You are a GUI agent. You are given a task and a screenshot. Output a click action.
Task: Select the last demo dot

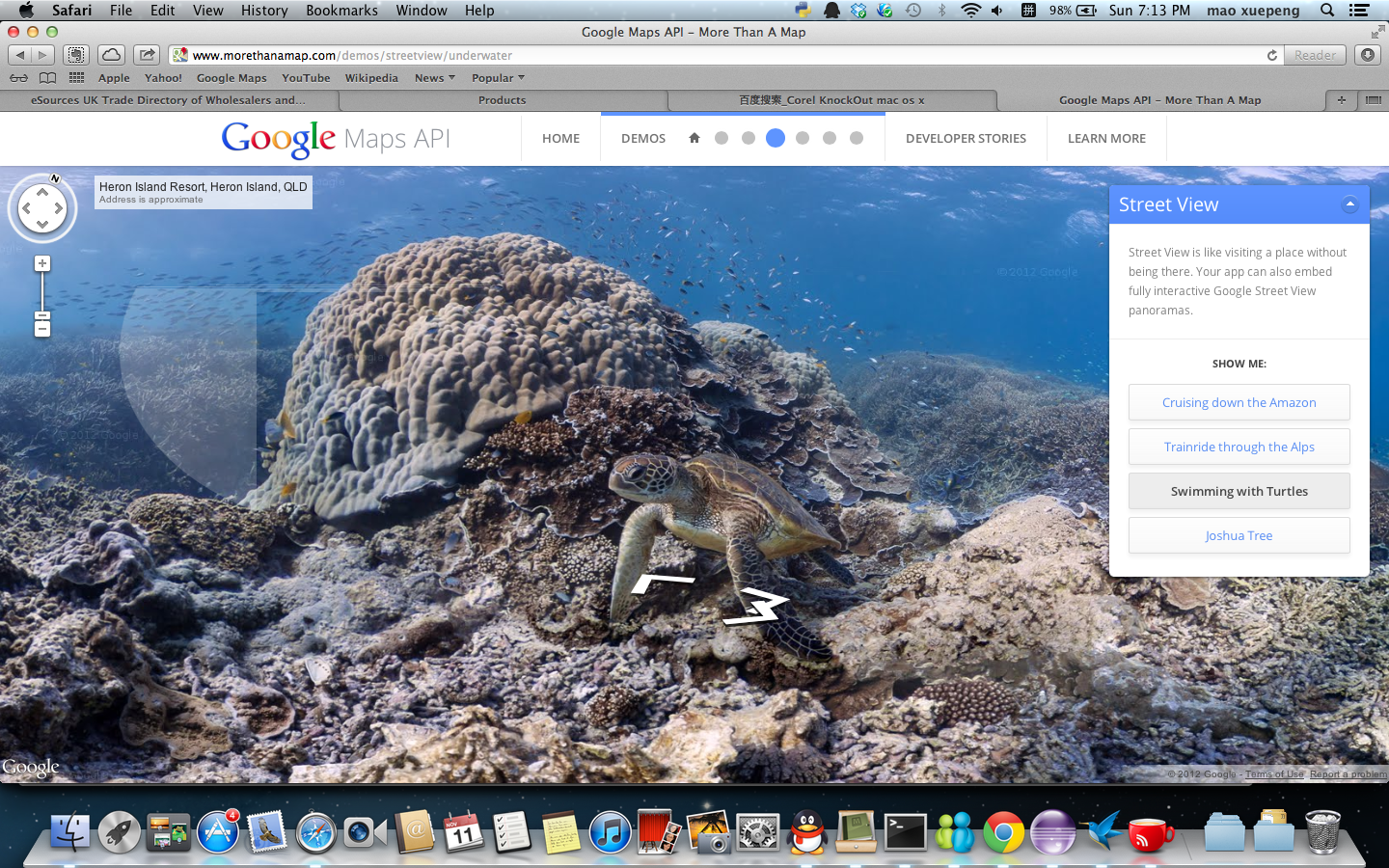(857, 138)
